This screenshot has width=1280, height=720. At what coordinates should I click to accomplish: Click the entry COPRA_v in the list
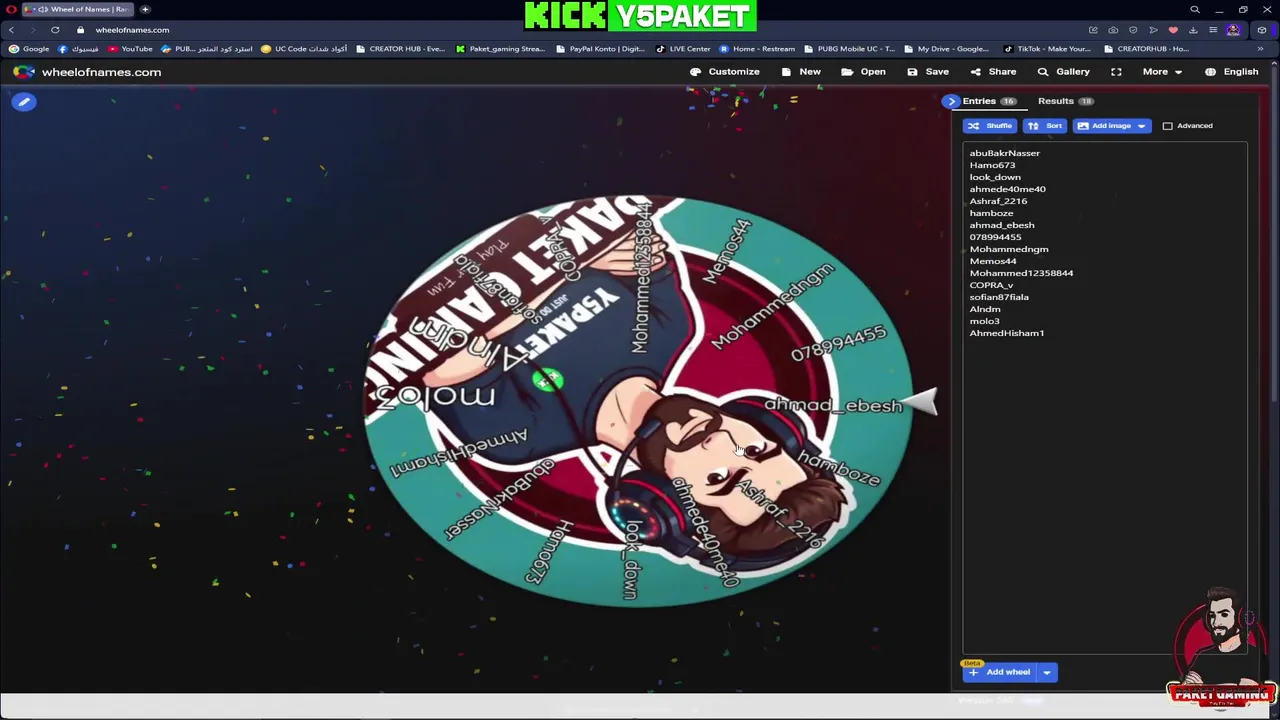pos(991,285)
